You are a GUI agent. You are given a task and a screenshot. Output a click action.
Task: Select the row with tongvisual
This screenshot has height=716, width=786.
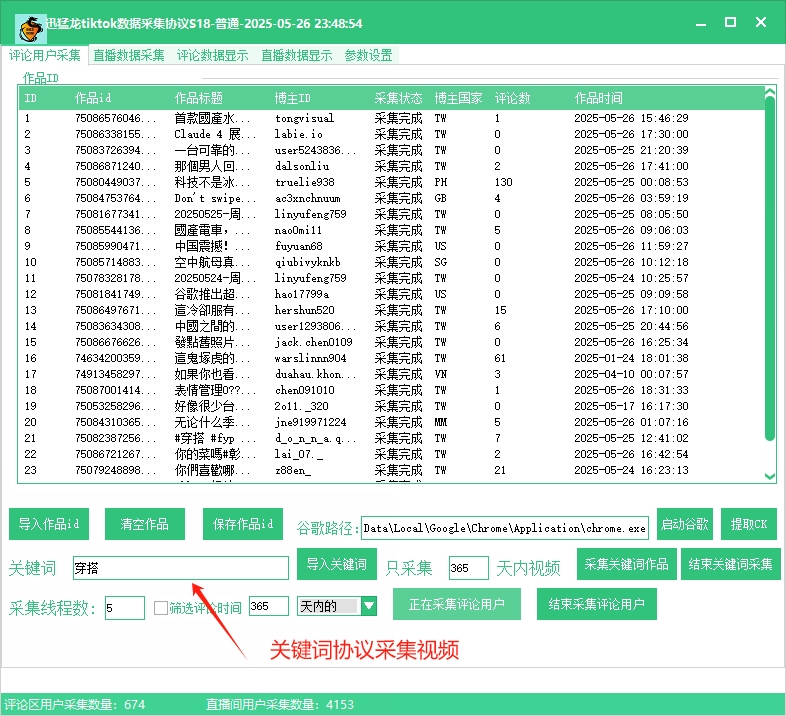pos(391,118)
